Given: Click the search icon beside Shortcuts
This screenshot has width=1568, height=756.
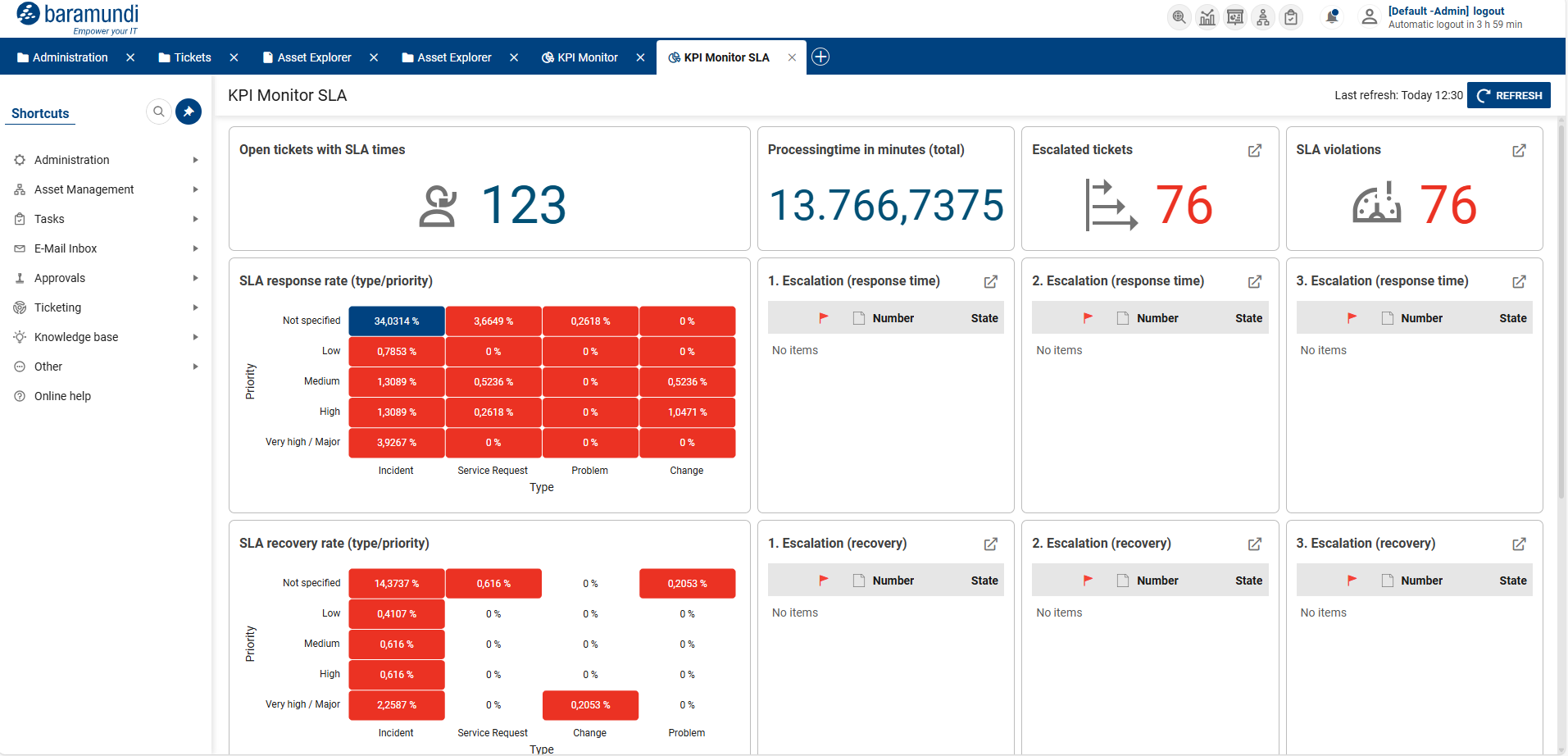Looking at the screenshot, I should click(158, 112).
